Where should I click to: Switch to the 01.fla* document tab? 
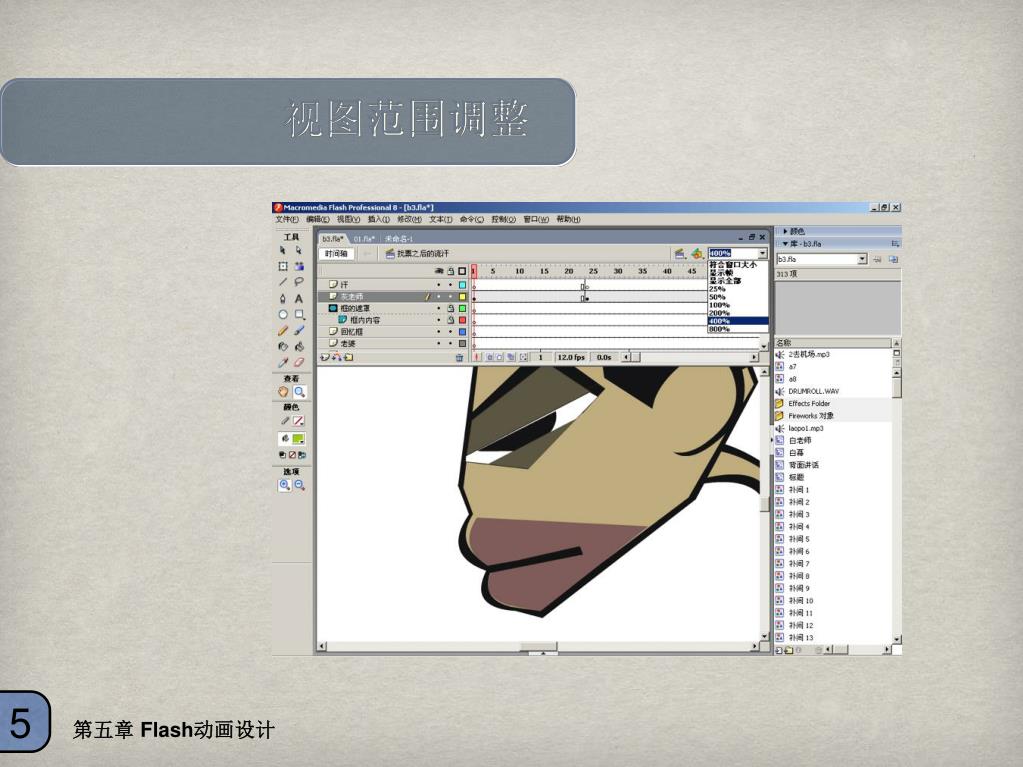(x=364, y=239)
